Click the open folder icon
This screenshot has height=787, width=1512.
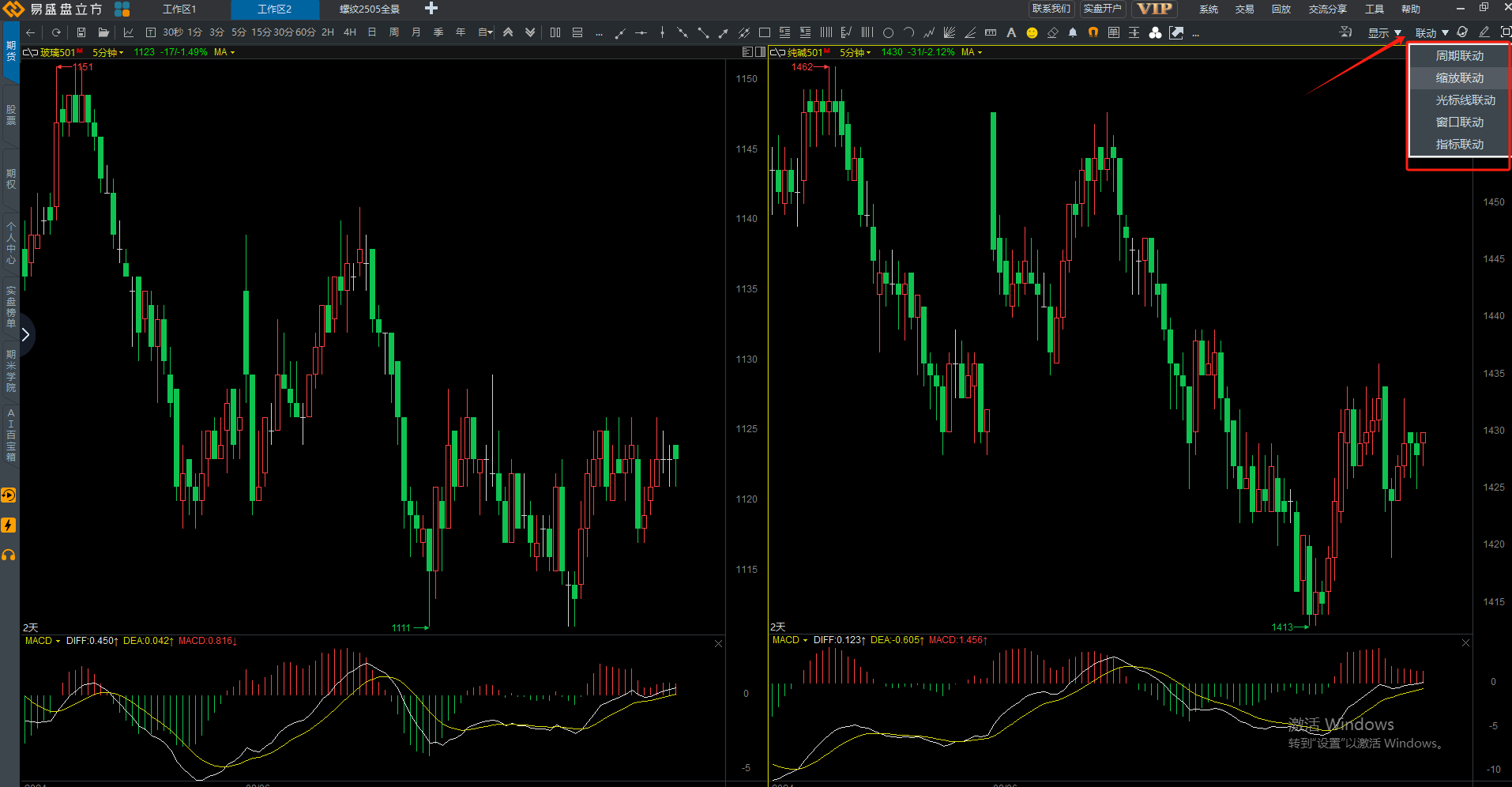tap(103, 32)
